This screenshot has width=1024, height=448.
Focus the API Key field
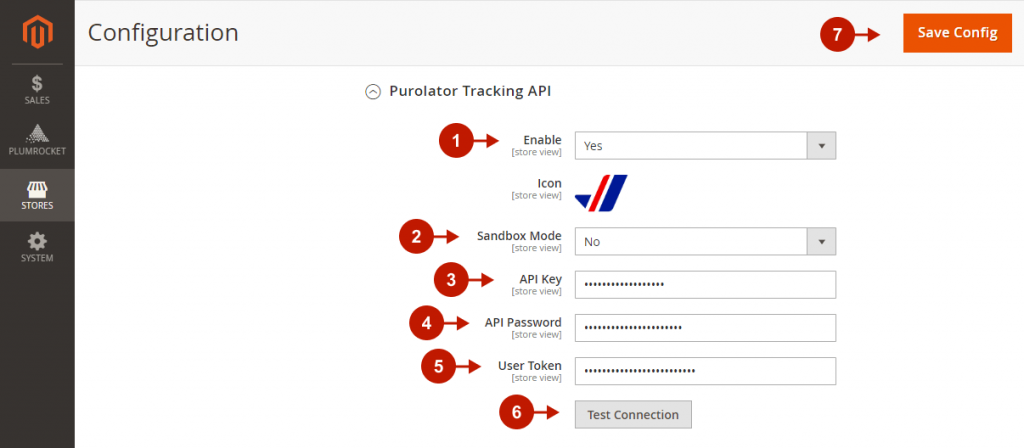(705, 285)
